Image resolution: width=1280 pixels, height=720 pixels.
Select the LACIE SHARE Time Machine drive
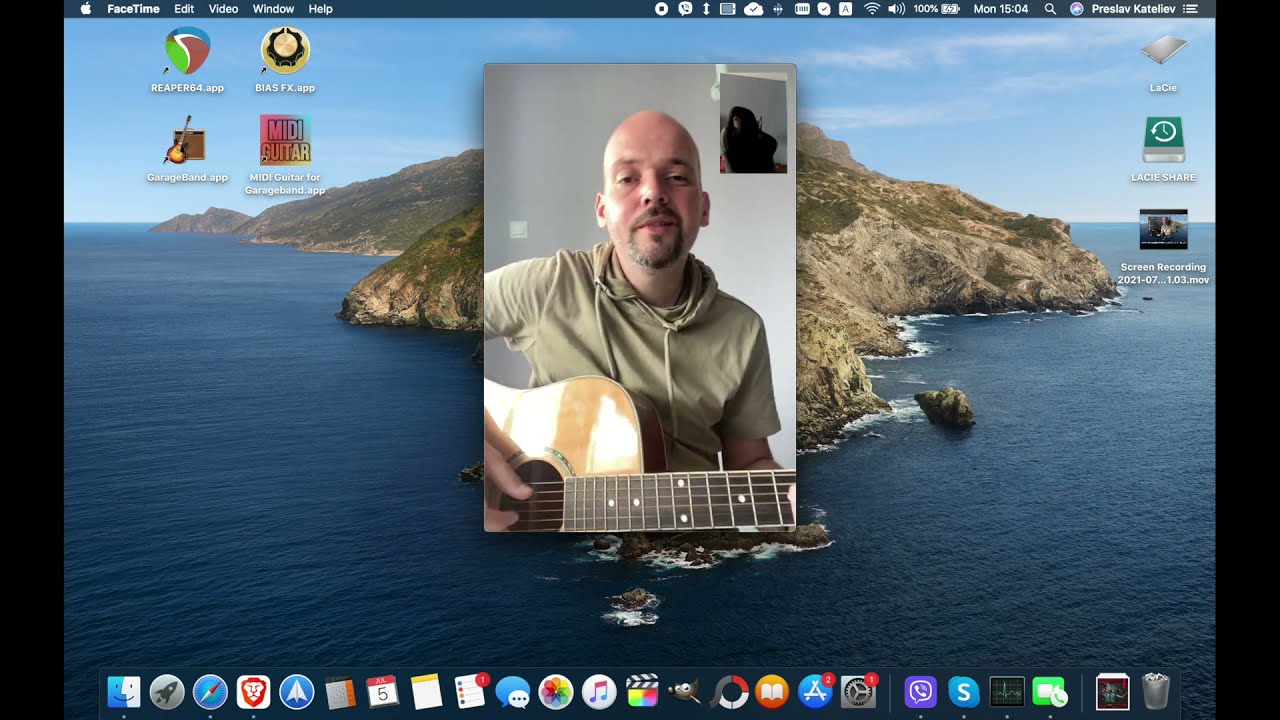click(x=1163, y=140)
